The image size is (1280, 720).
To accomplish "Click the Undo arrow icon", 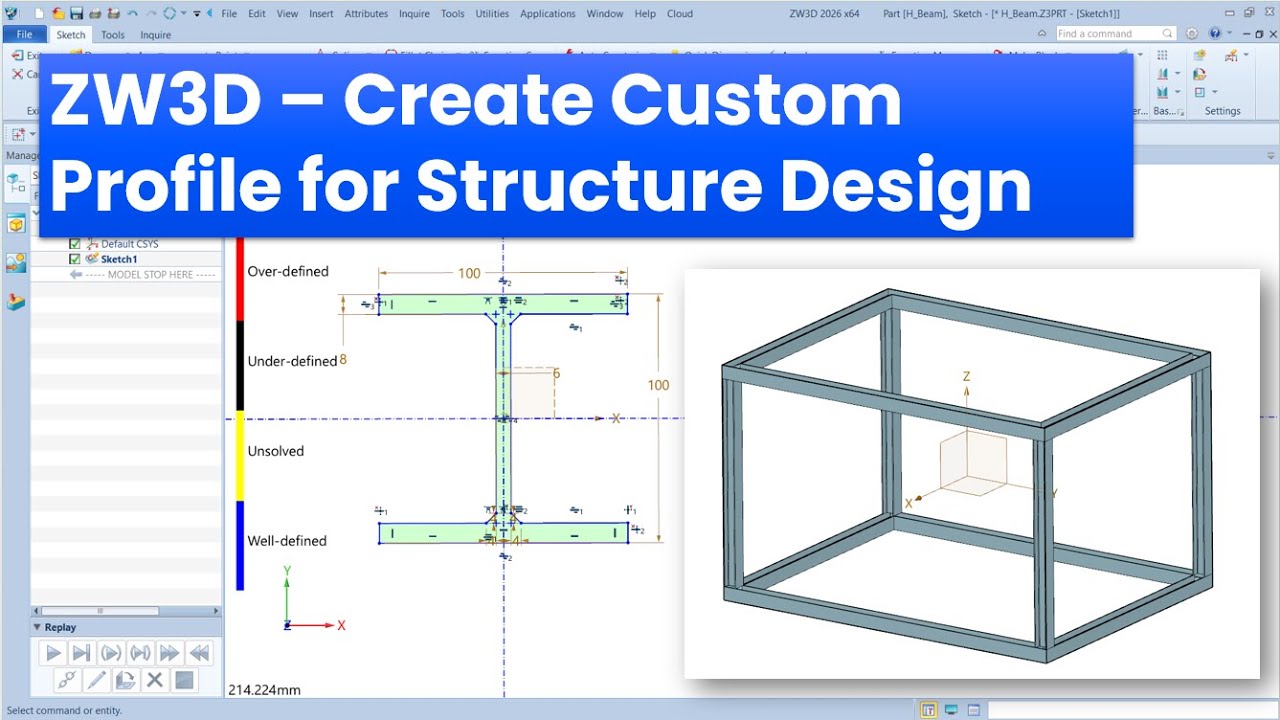I will tap(132, 14).
